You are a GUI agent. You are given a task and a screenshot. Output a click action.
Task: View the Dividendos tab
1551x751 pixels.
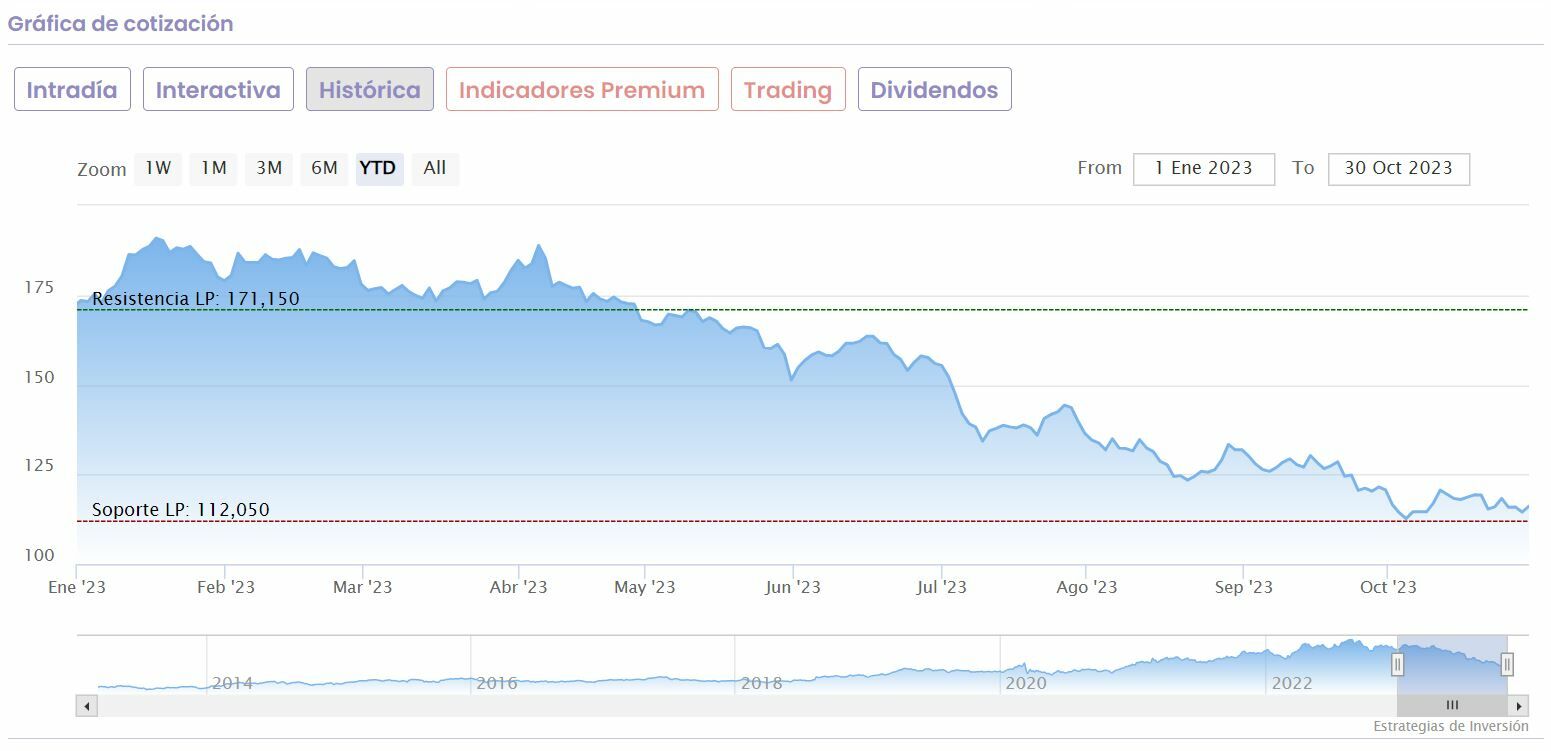pyautogui.click(x=934, y=90)
